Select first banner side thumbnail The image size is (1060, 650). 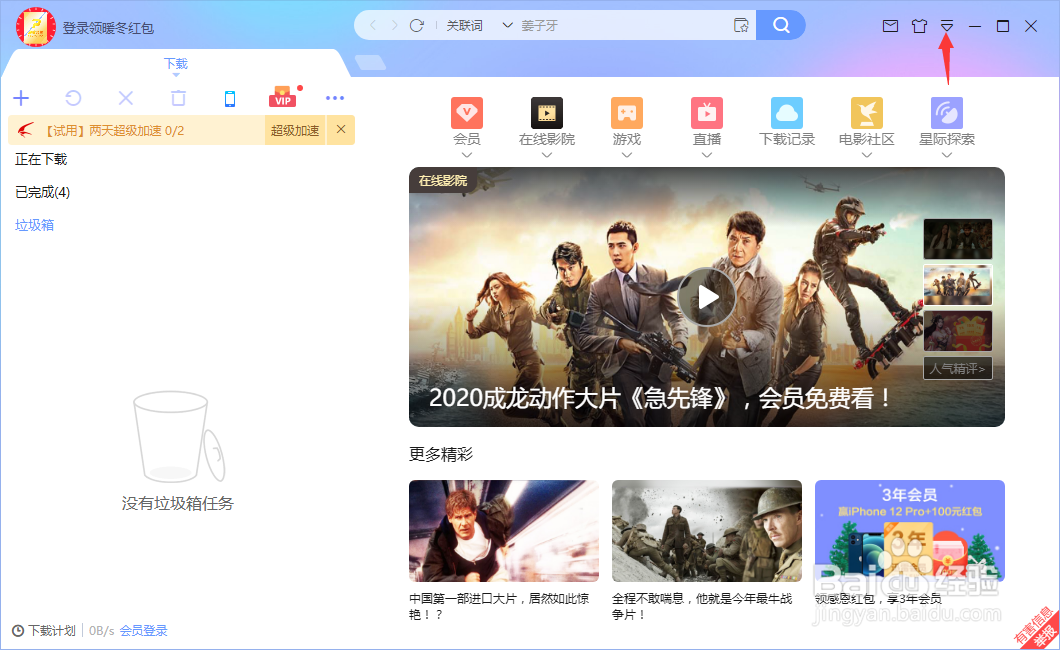tap(958, 239)
